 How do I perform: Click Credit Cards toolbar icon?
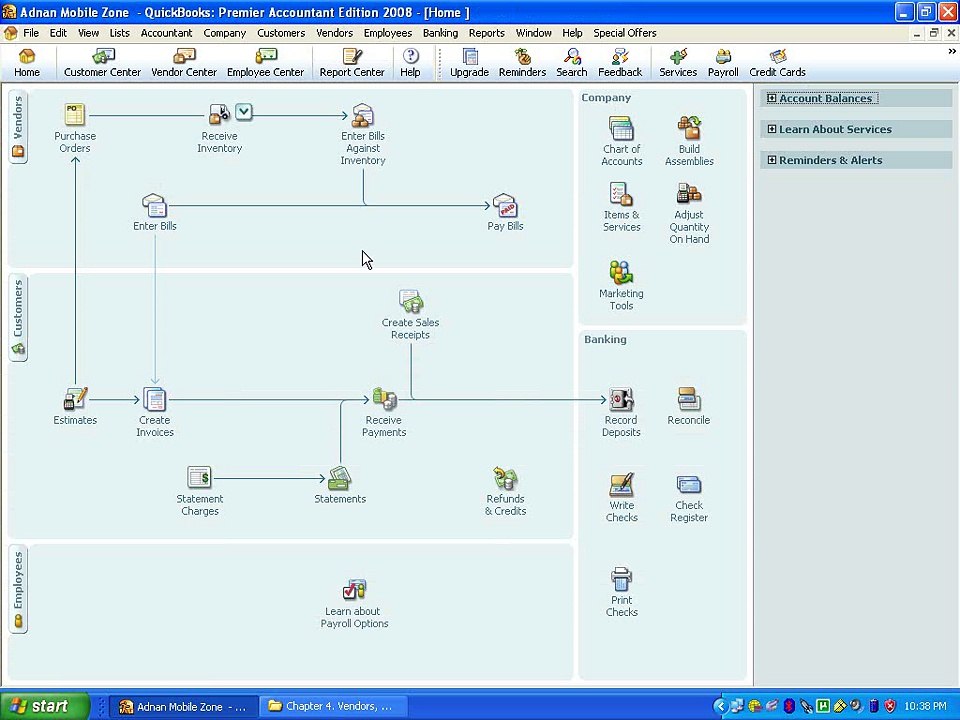[777, 63]
